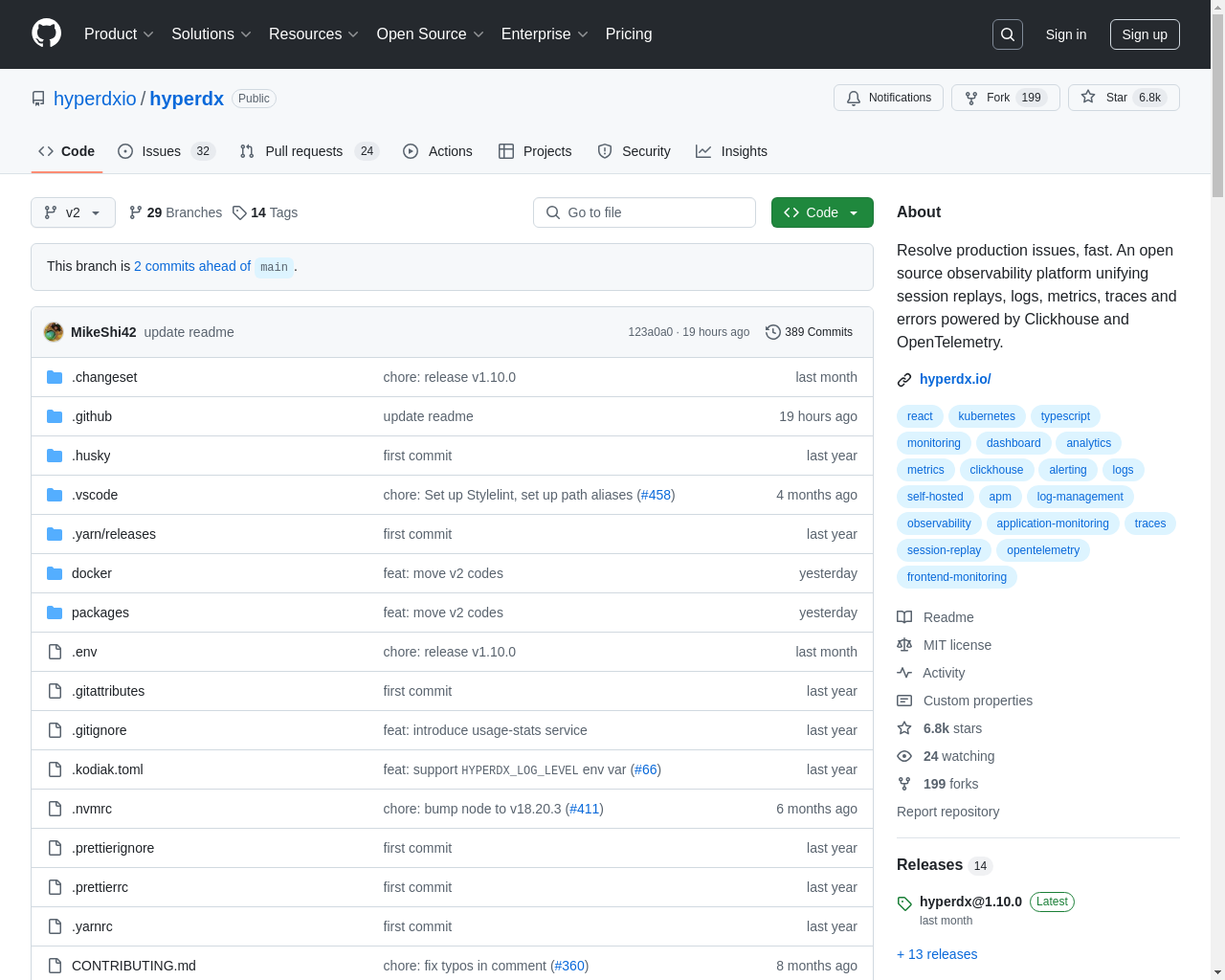Expand the Enterprise menu
1225x980 pixels.
pyautogui.click(x=545, y=34)
